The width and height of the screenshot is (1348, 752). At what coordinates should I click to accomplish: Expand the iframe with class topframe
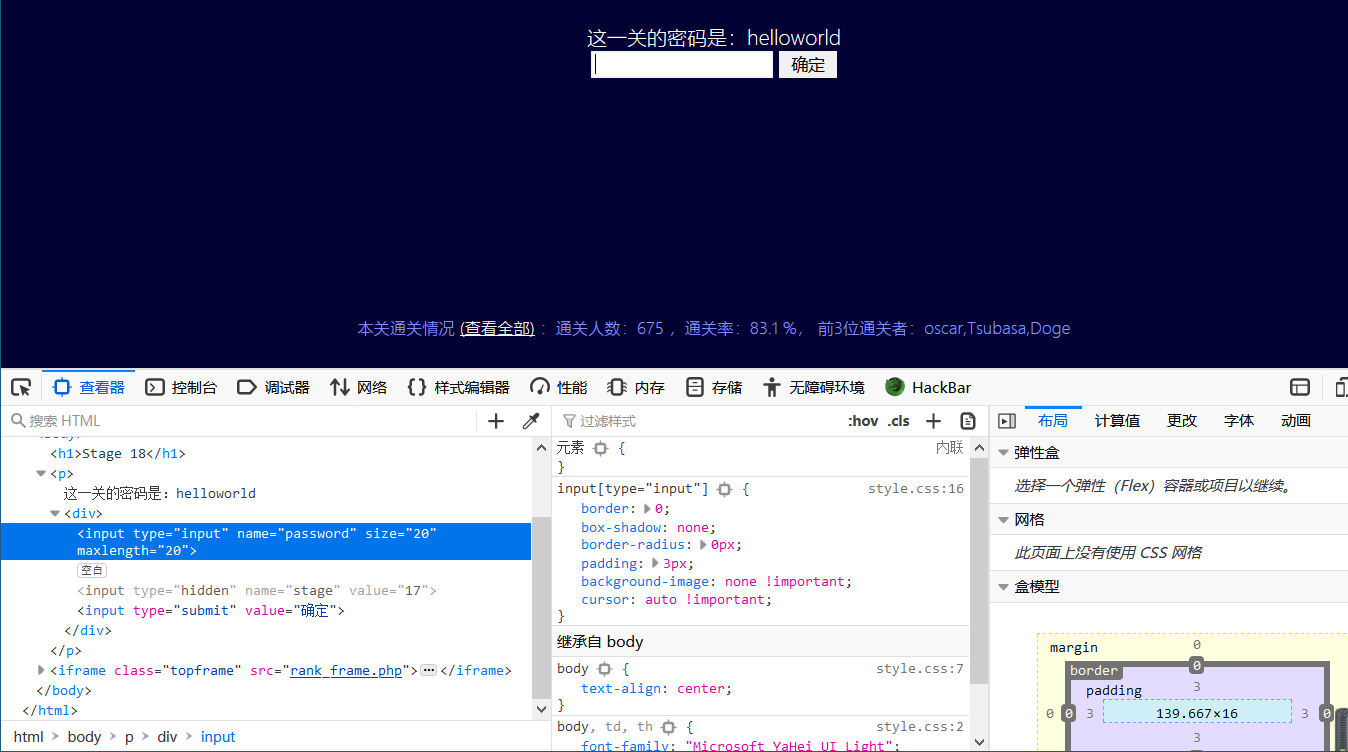coord(40,670)
